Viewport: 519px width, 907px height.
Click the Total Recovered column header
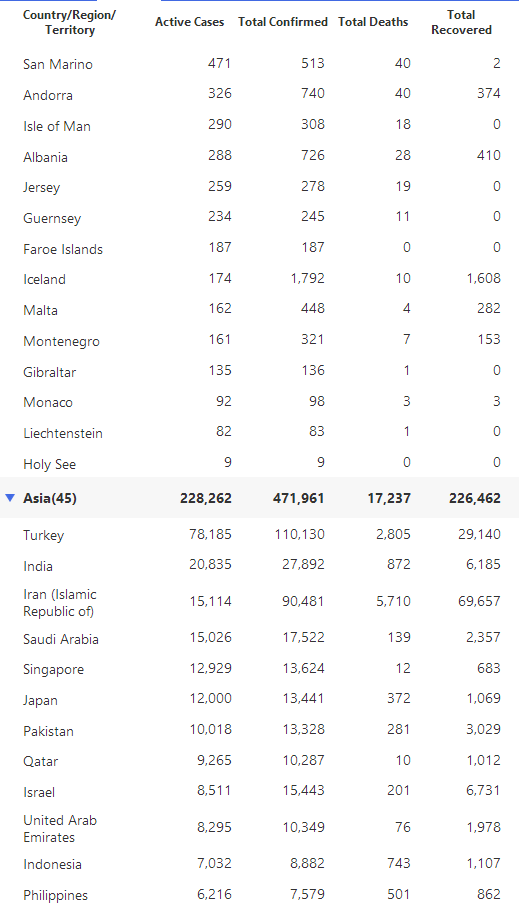(461, 22)
